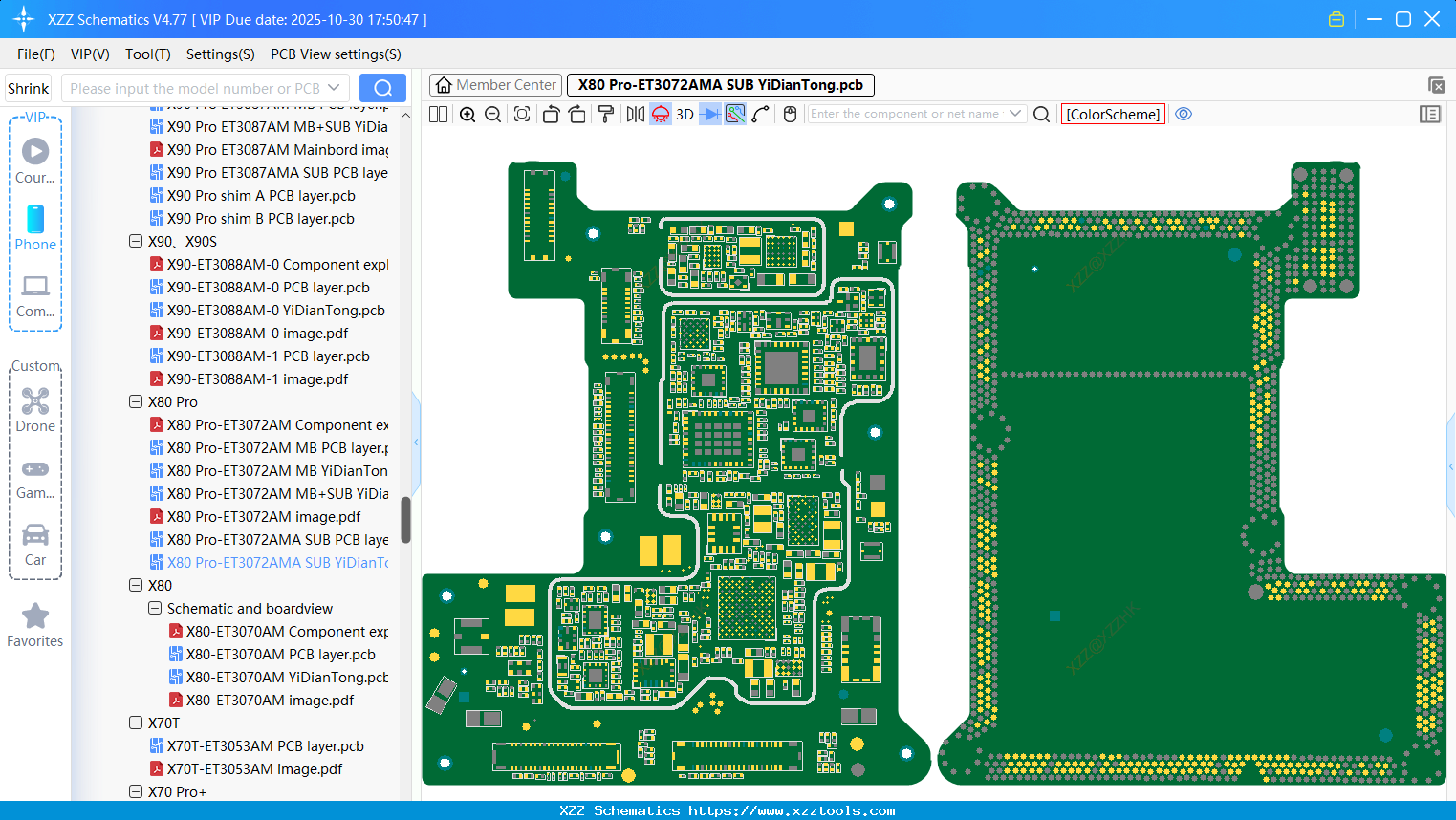The height and width of the screenshot is (820, 1456).
Task: Select the Computer category icon
Action: [x=35, y=295]
